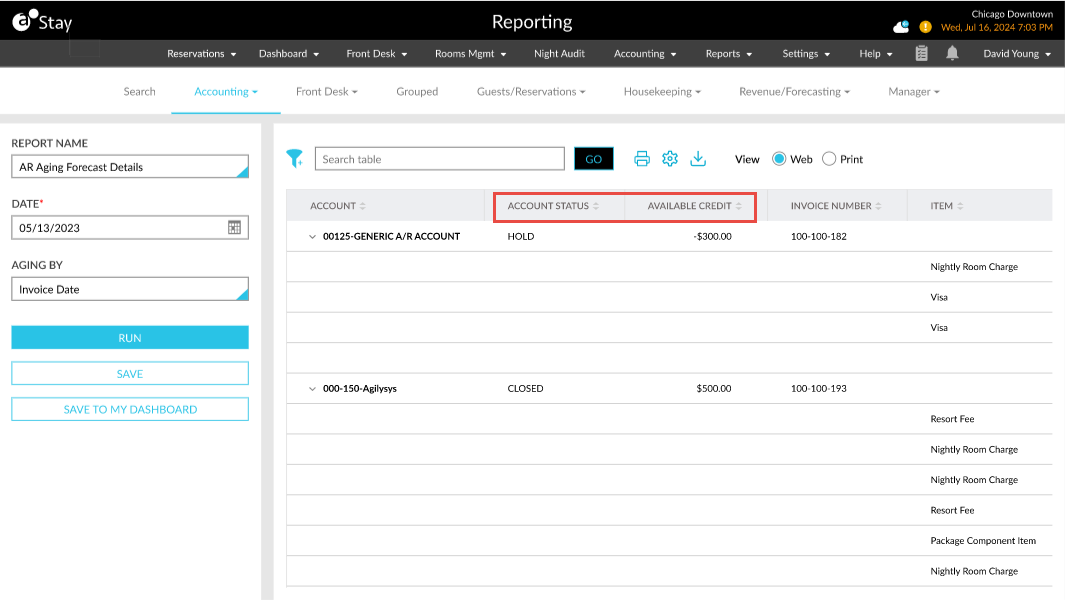Collapse the 00125-GENERIC A/R ACCOUNT row
Image resolution: width=1065 pixels, height=600 pixels.
point(312,236)
